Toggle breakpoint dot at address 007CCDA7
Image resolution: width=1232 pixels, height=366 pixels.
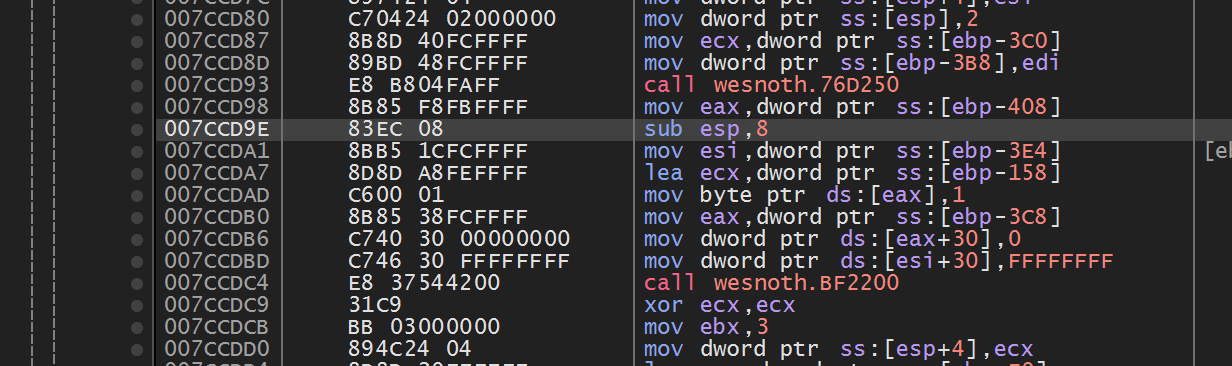137,173
